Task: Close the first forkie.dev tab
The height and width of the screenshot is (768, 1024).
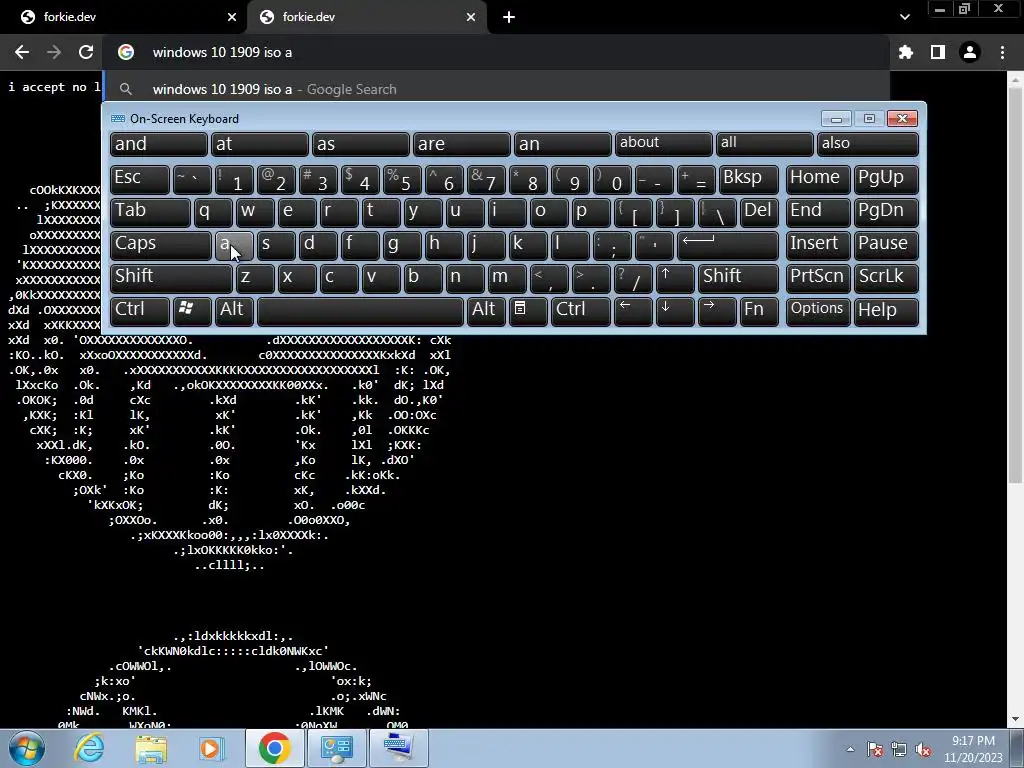Action: pos(232,17)
